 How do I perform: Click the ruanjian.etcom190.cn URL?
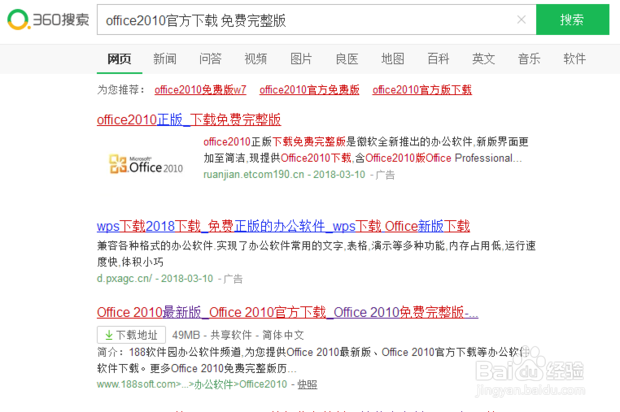click(254, 174)
